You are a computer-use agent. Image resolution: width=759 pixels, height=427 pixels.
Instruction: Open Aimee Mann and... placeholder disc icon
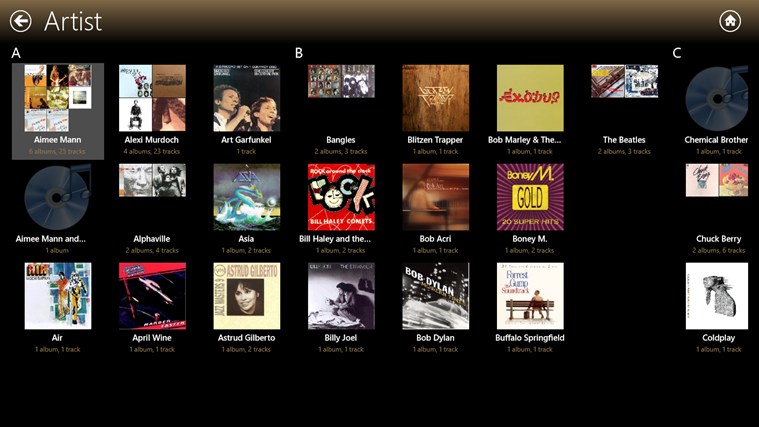pos(58,197)
